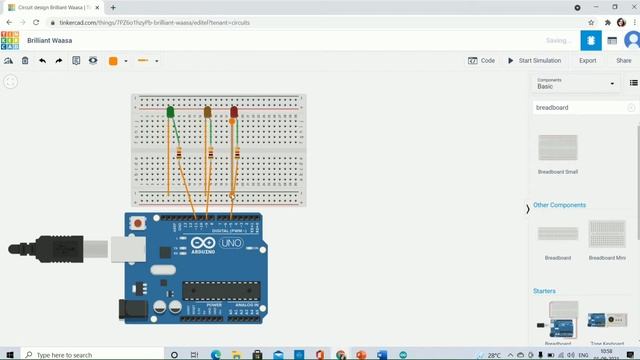Open Microsoft Store from the taskbar
This screenshot has height=360, width=640.
pos(257,355)
